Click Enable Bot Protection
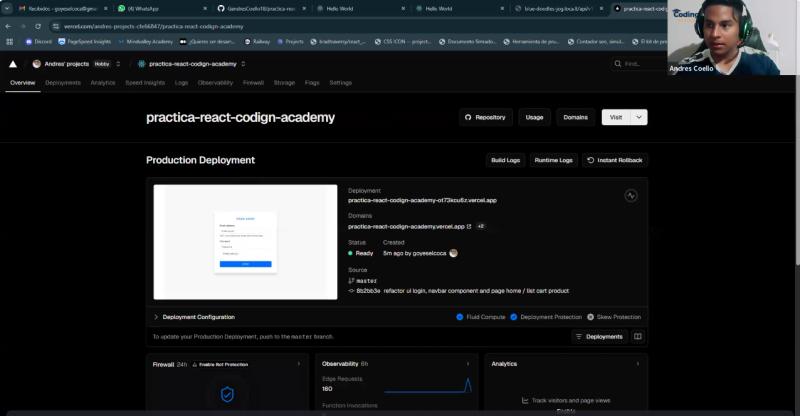The image size is (800, 416). 220,364
